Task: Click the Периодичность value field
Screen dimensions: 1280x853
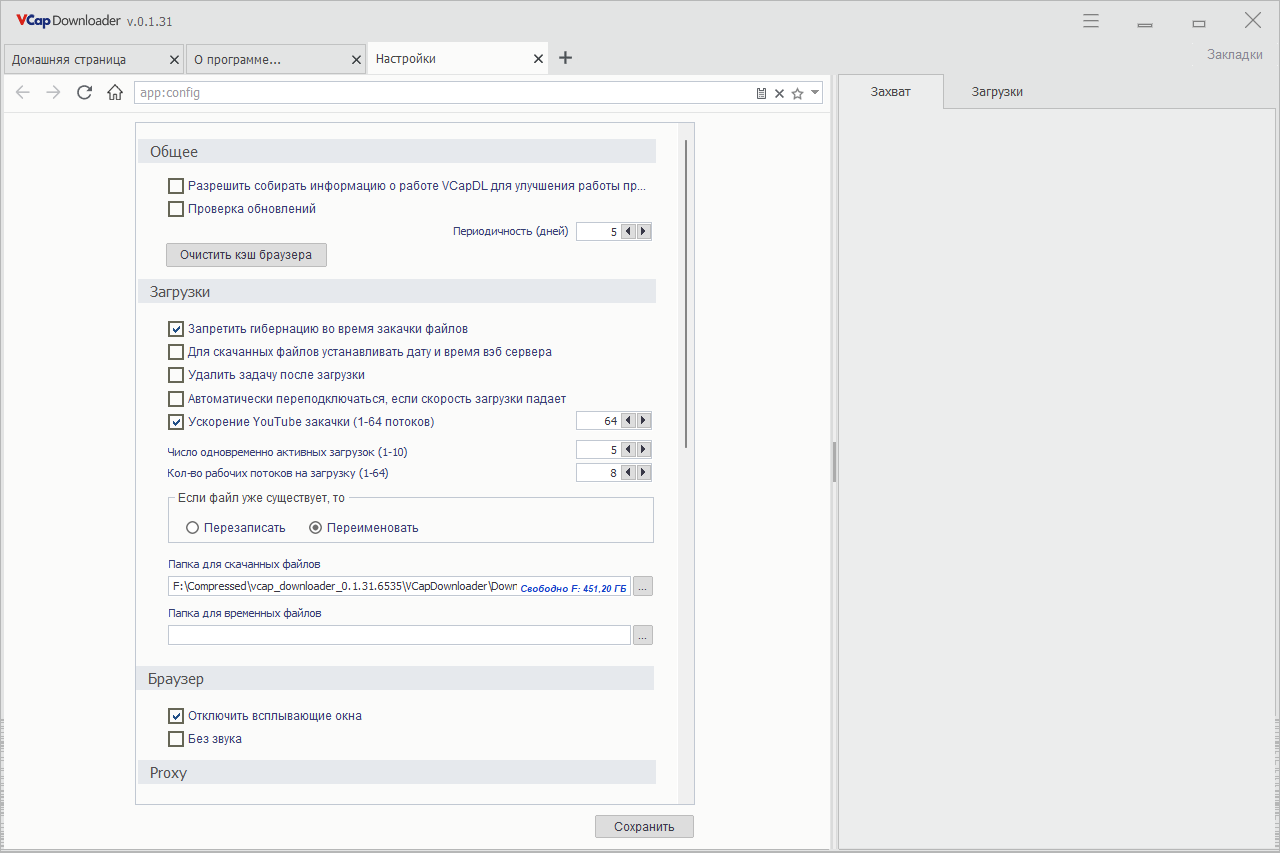Action: coord(598,232)
